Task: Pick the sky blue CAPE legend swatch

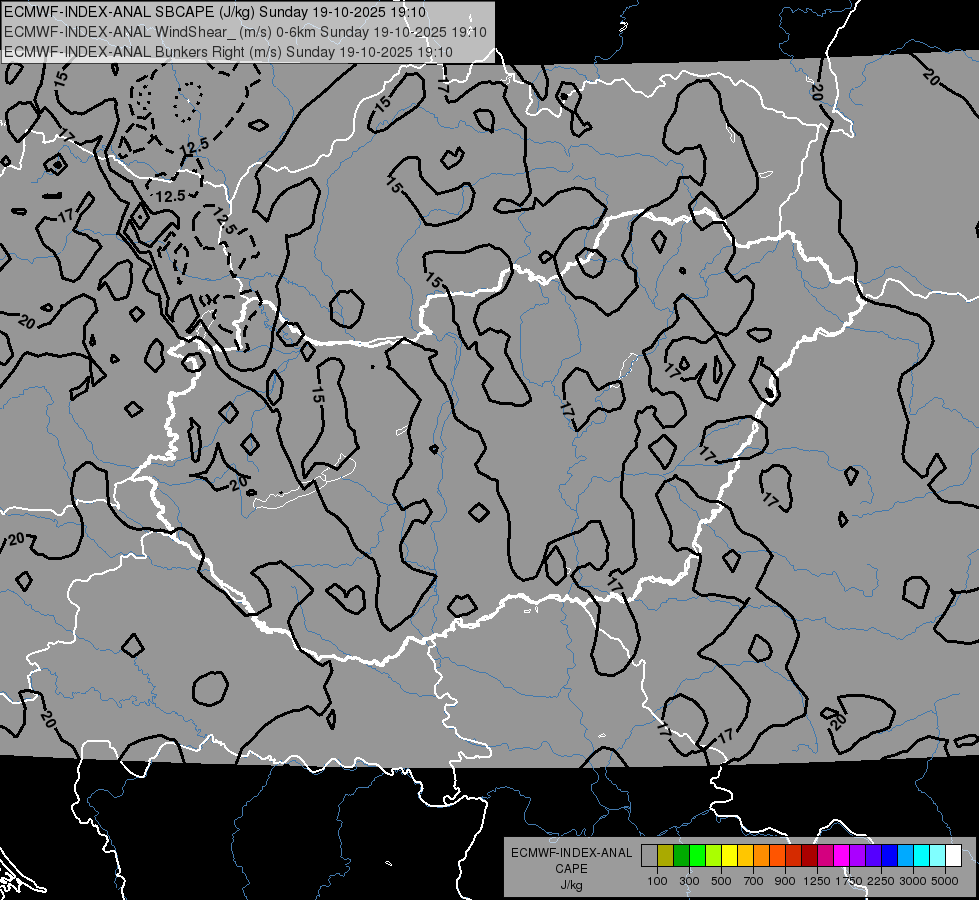Action: (905, 856)
